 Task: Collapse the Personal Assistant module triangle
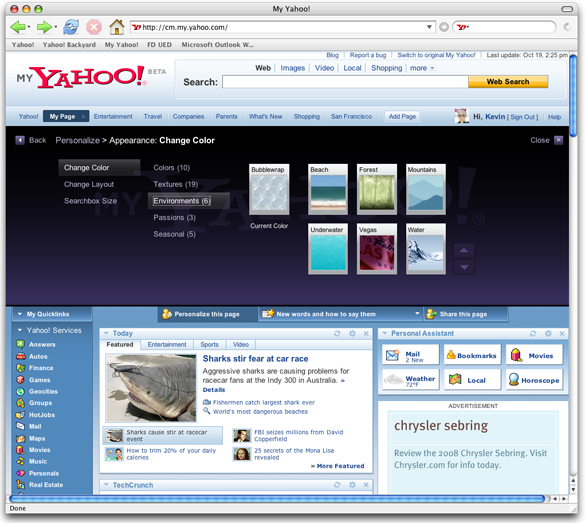click(x=385, y=333)
